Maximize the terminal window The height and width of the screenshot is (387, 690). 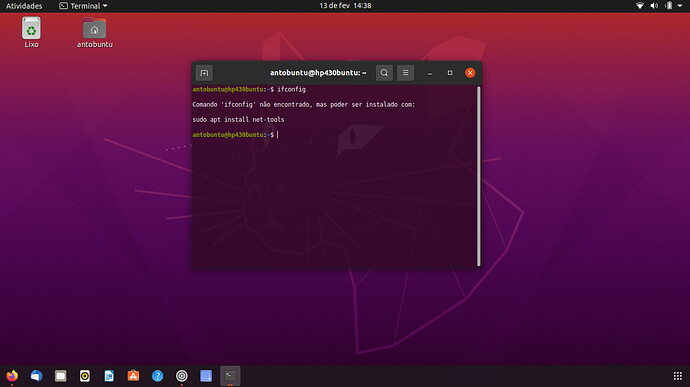(450, 73)
